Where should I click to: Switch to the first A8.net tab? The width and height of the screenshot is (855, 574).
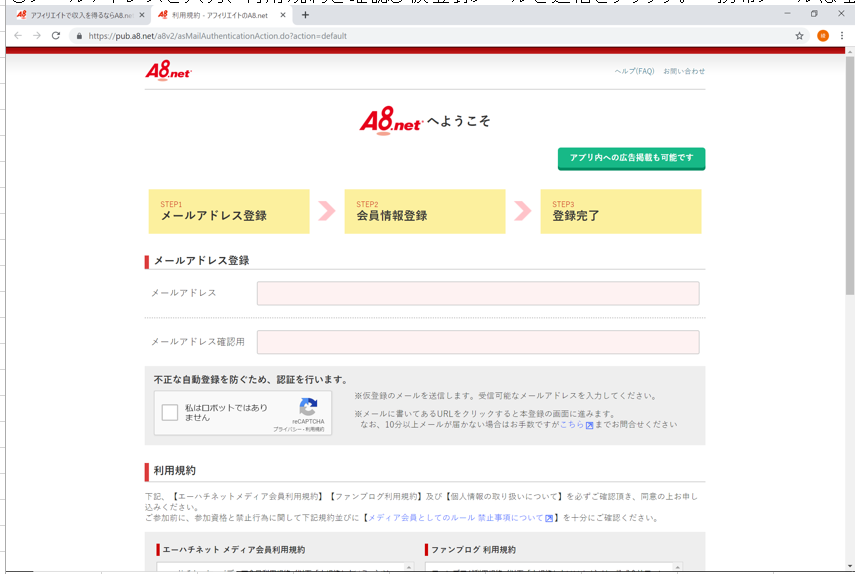pos(80,15)
